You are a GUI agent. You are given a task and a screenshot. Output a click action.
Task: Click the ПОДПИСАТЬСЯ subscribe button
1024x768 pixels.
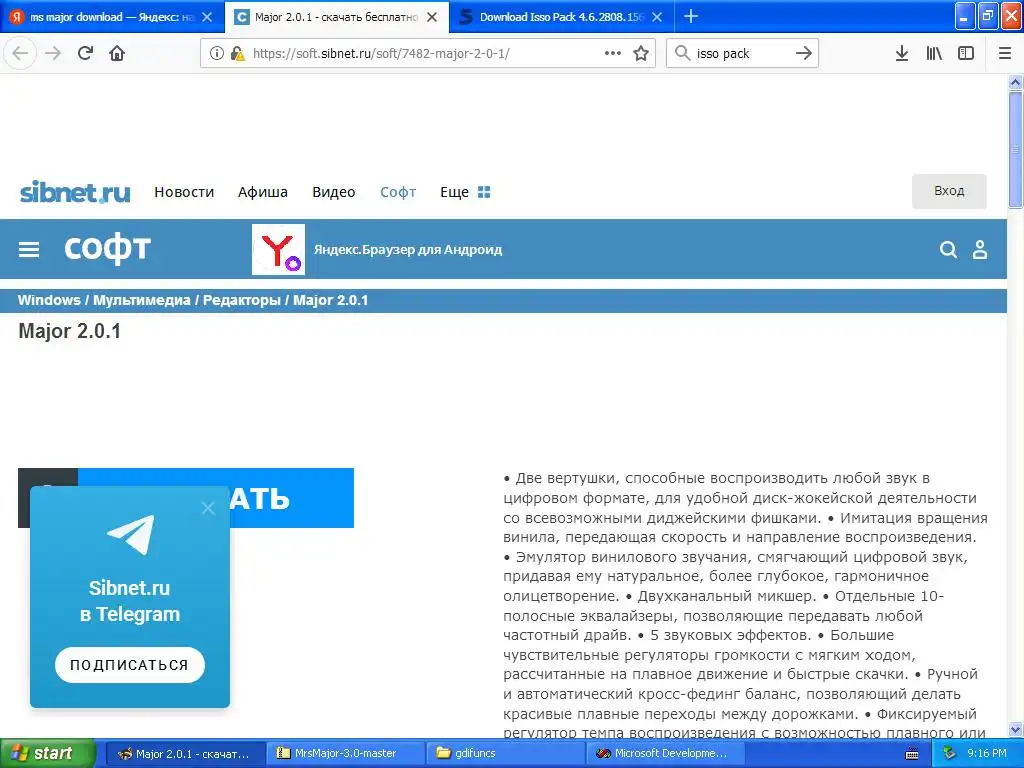(x=130, y=665)
